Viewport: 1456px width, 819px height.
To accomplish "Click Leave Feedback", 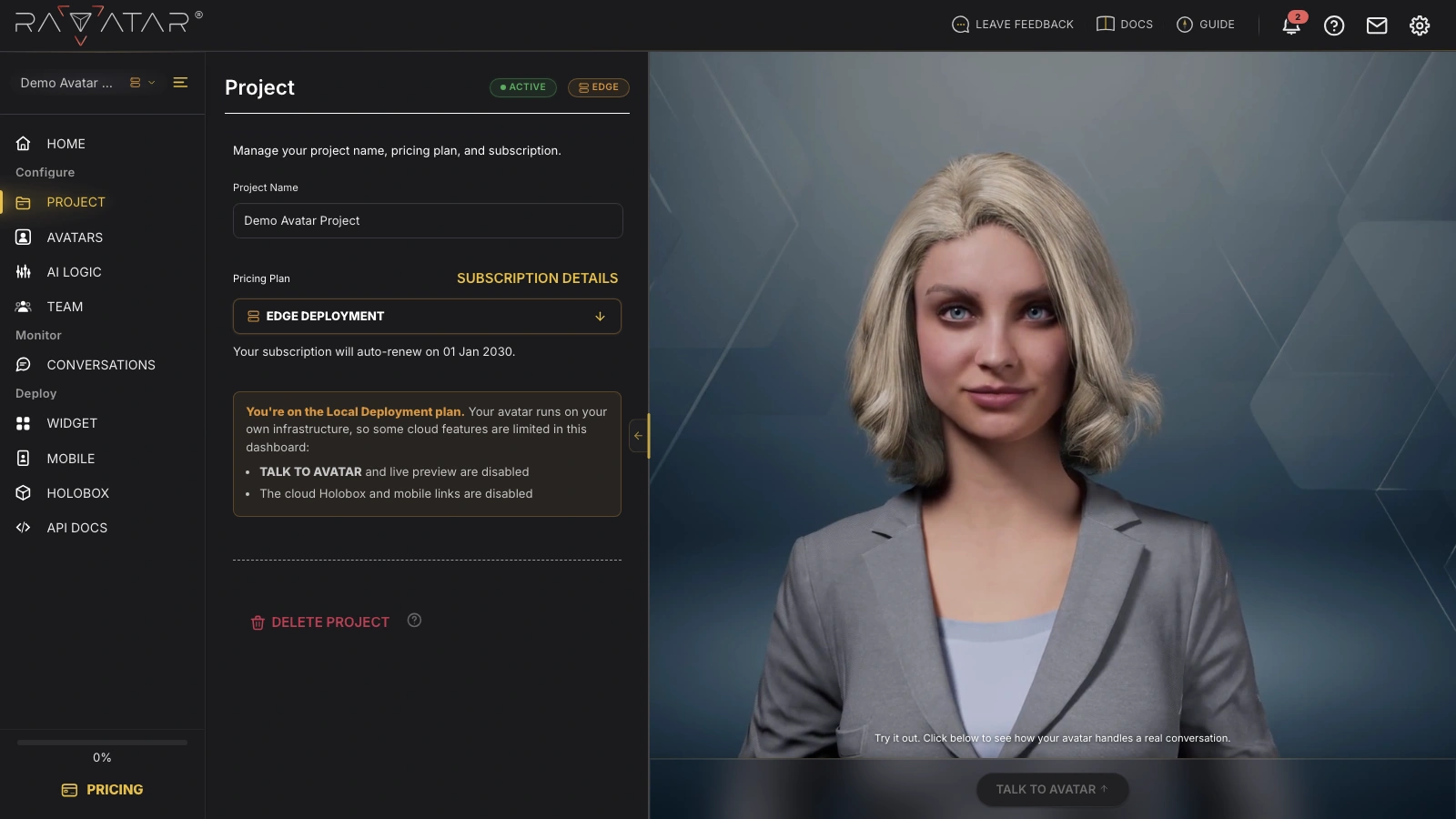I will point(1013,25).
